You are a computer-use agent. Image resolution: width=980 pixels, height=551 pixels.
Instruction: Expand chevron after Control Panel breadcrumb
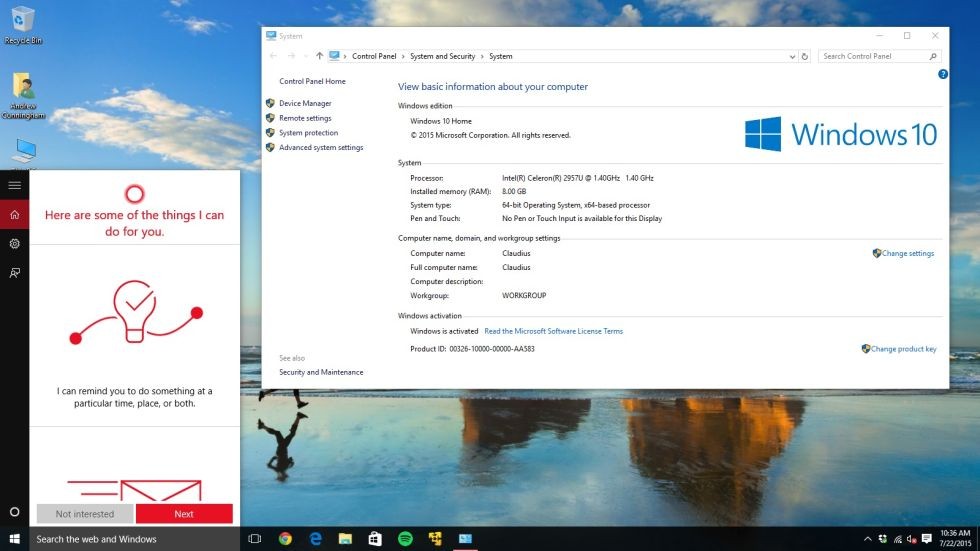[x=403, y=56]
